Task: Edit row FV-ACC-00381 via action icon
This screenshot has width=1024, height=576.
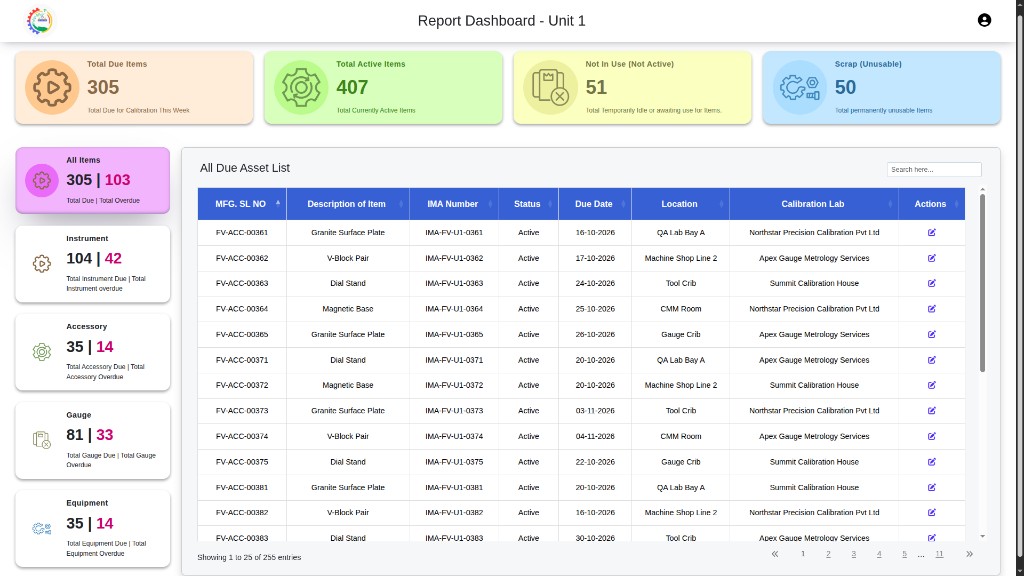Action: [x=932, y=487]
